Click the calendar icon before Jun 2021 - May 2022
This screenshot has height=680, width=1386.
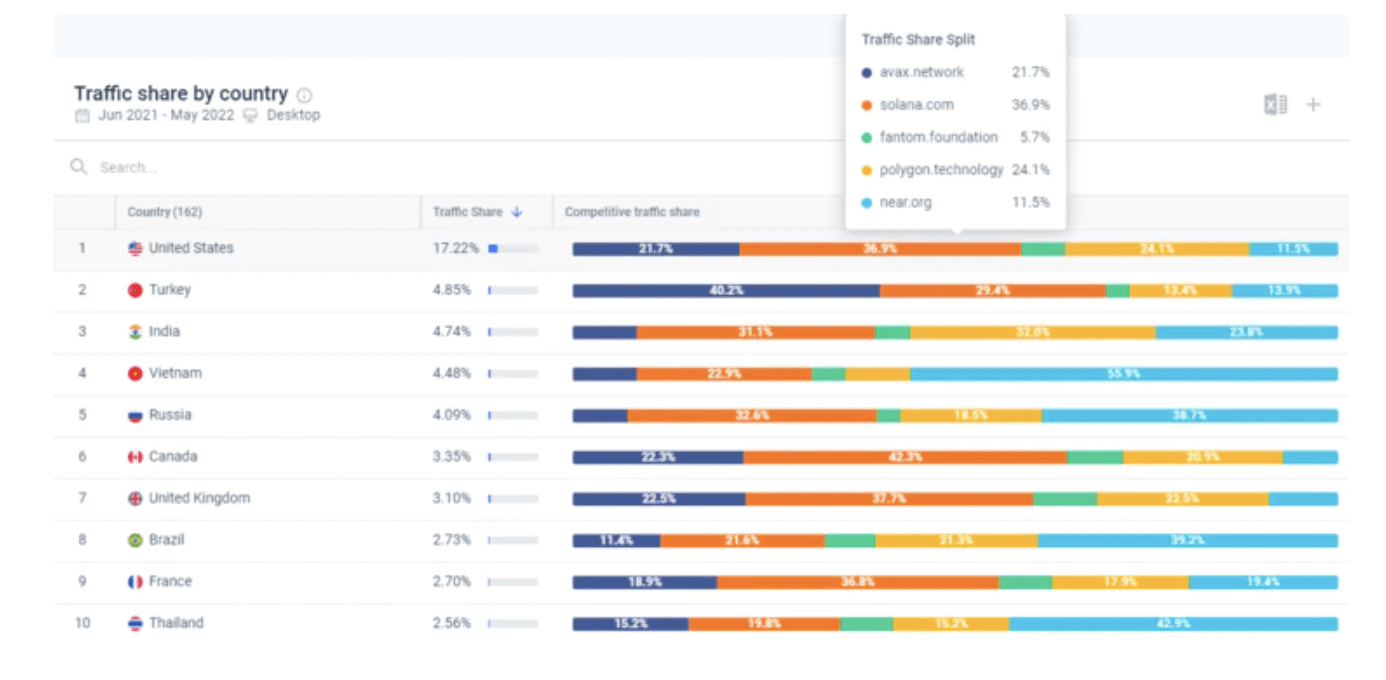pyautogui.click(x=82, y=115)
